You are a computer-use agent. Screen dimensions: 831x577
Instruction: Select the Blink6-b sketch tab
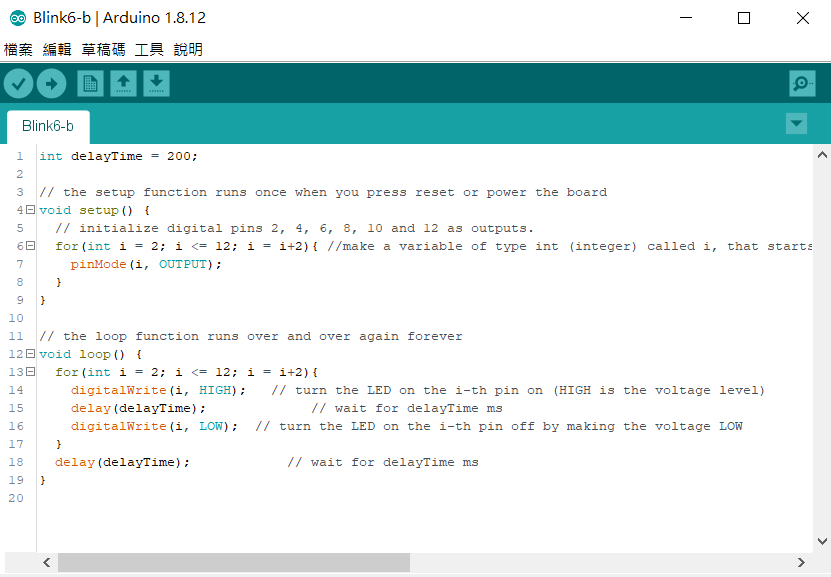click(x=48, y=126)
